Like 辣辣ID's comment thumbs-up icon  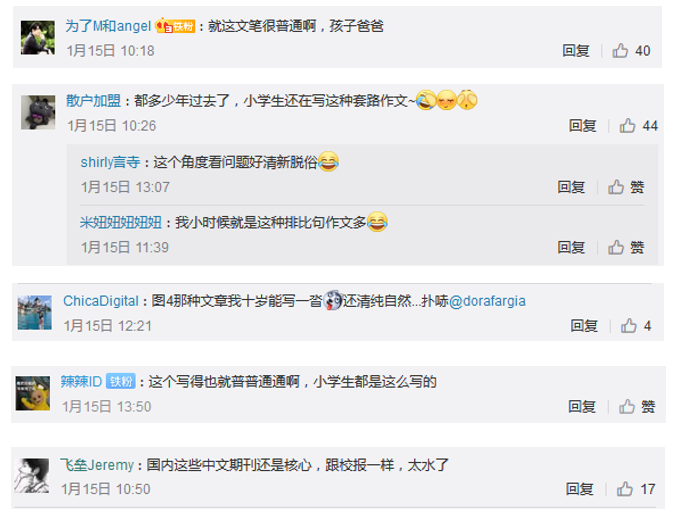tap(627, 406)
